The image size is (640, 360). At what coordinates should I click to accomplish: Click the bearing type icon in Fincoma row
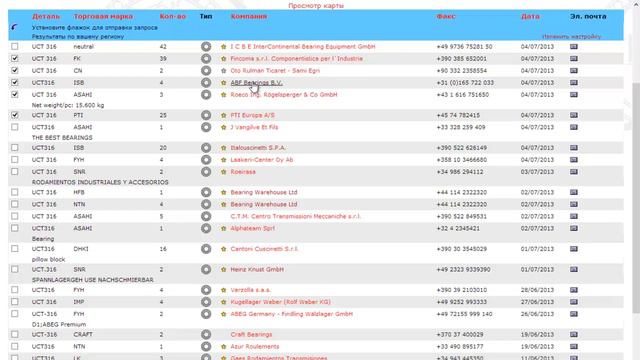point(206,58)
